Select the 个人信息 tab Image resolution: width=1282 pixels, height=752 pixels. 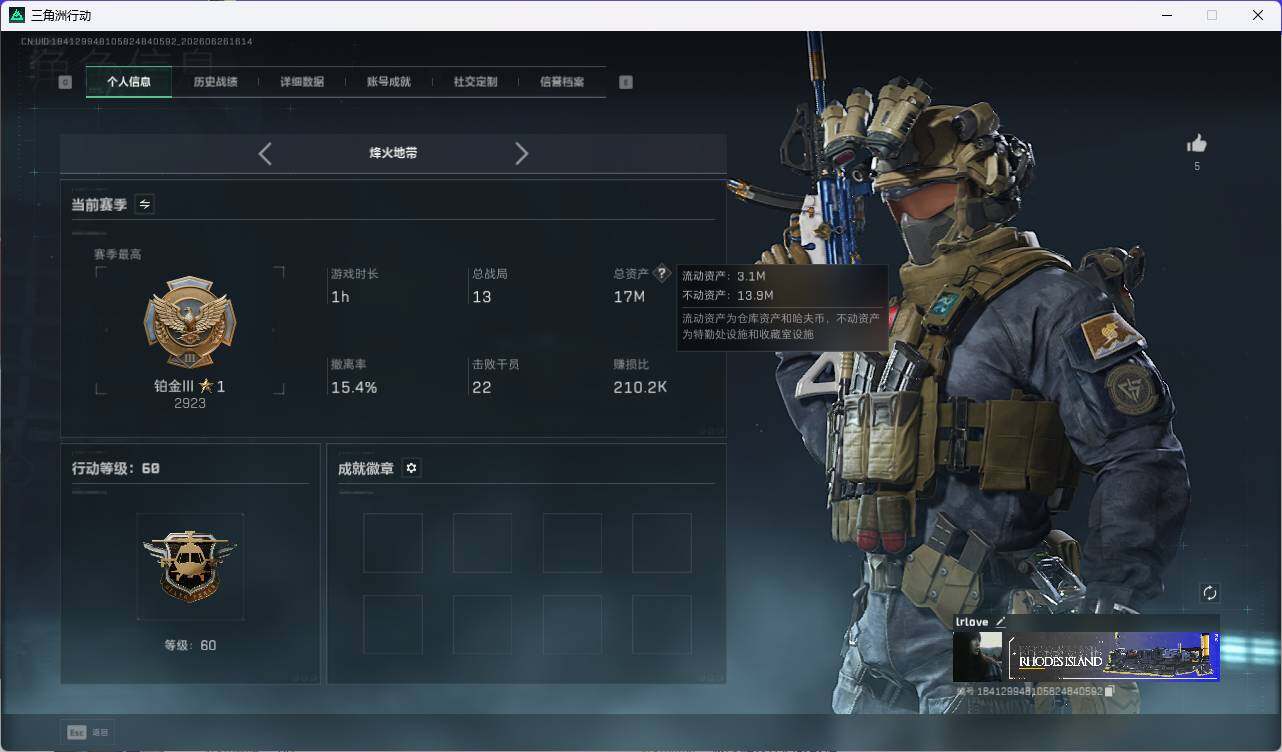(x=129, y=82)
